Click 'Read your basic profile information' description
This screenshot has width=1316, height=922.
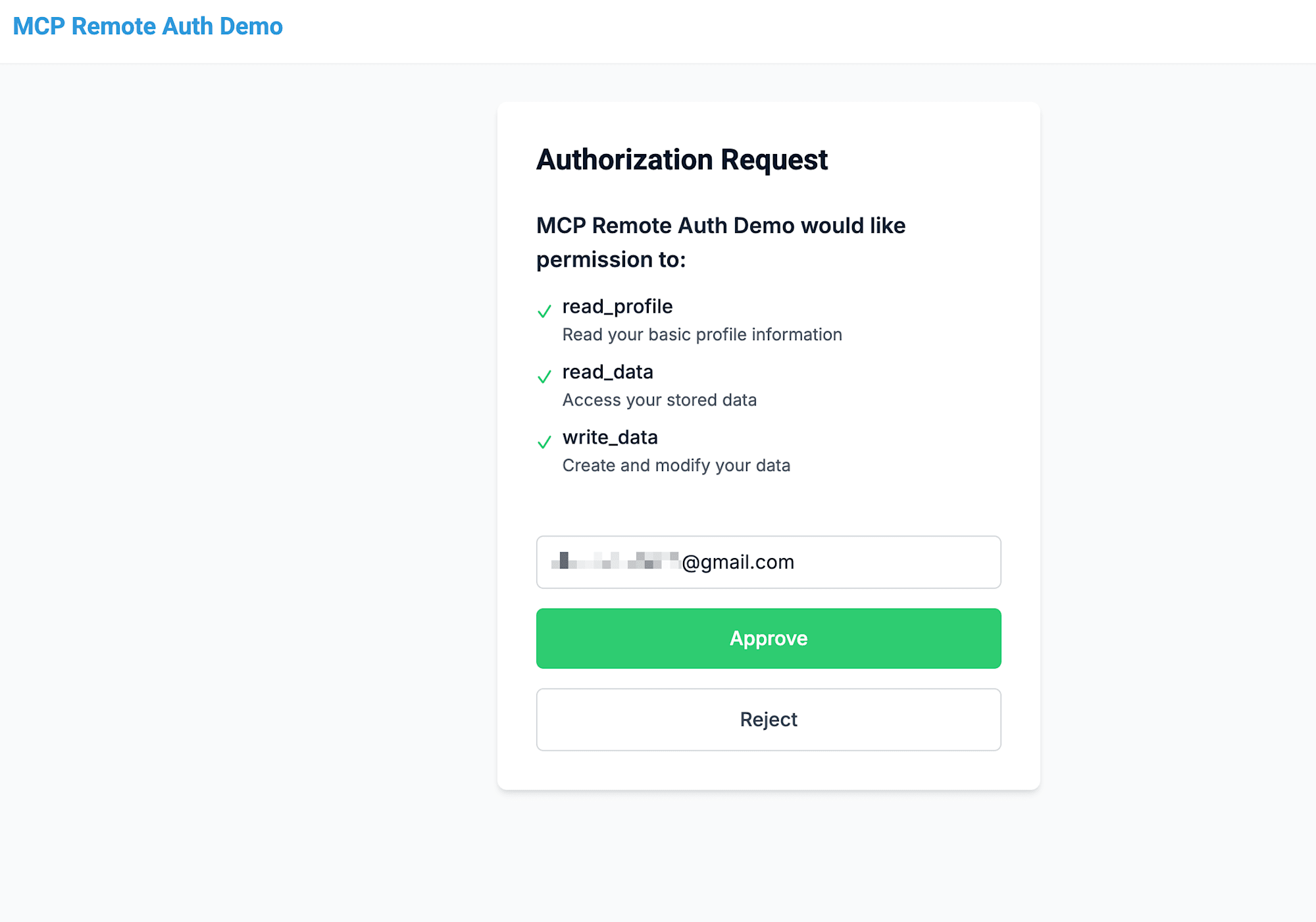click(x=702, y=334)
